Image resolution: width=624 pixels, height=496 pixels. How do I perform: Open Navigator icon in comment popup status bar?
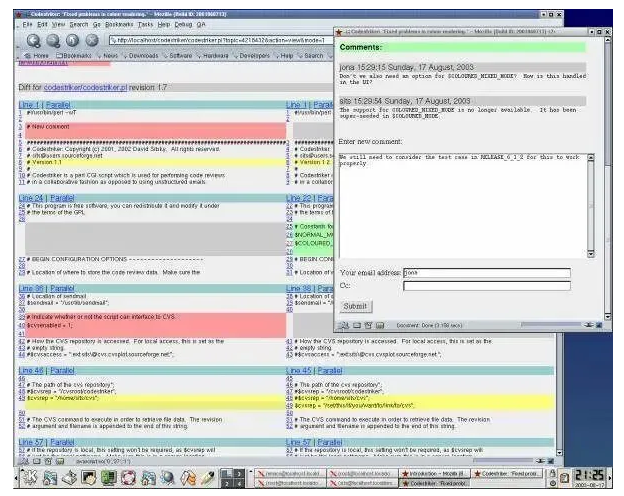tap(344, 326)
